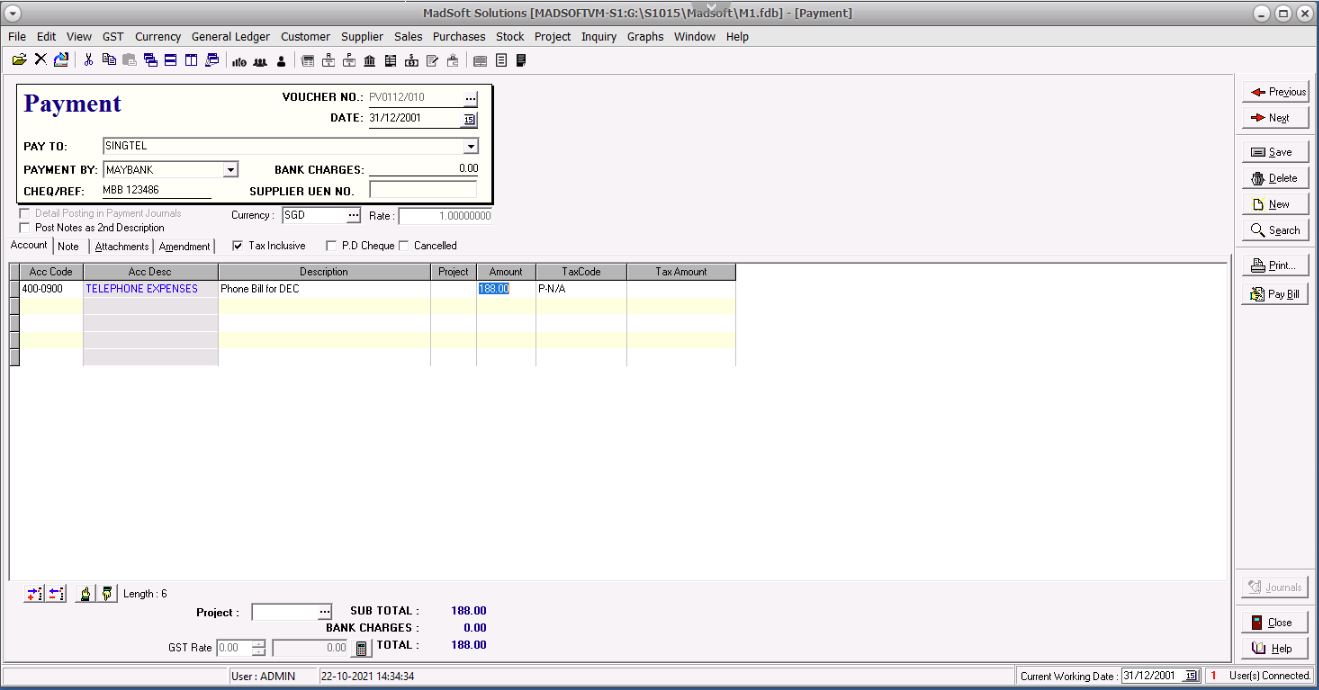Screen dimensions: 1319x690
Task: Click the scissors cut toolbar icon
Action: pyautogui.click(x=89, y=59)
